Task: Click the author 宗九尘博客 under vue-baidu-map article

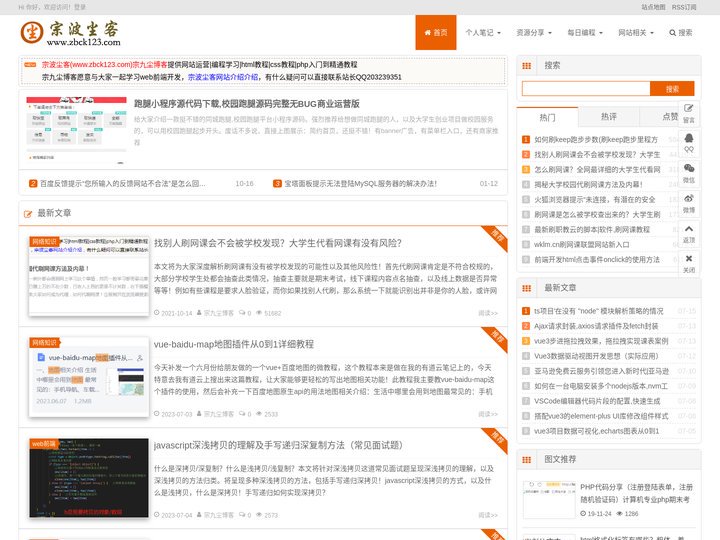Action: coord(219,414)
